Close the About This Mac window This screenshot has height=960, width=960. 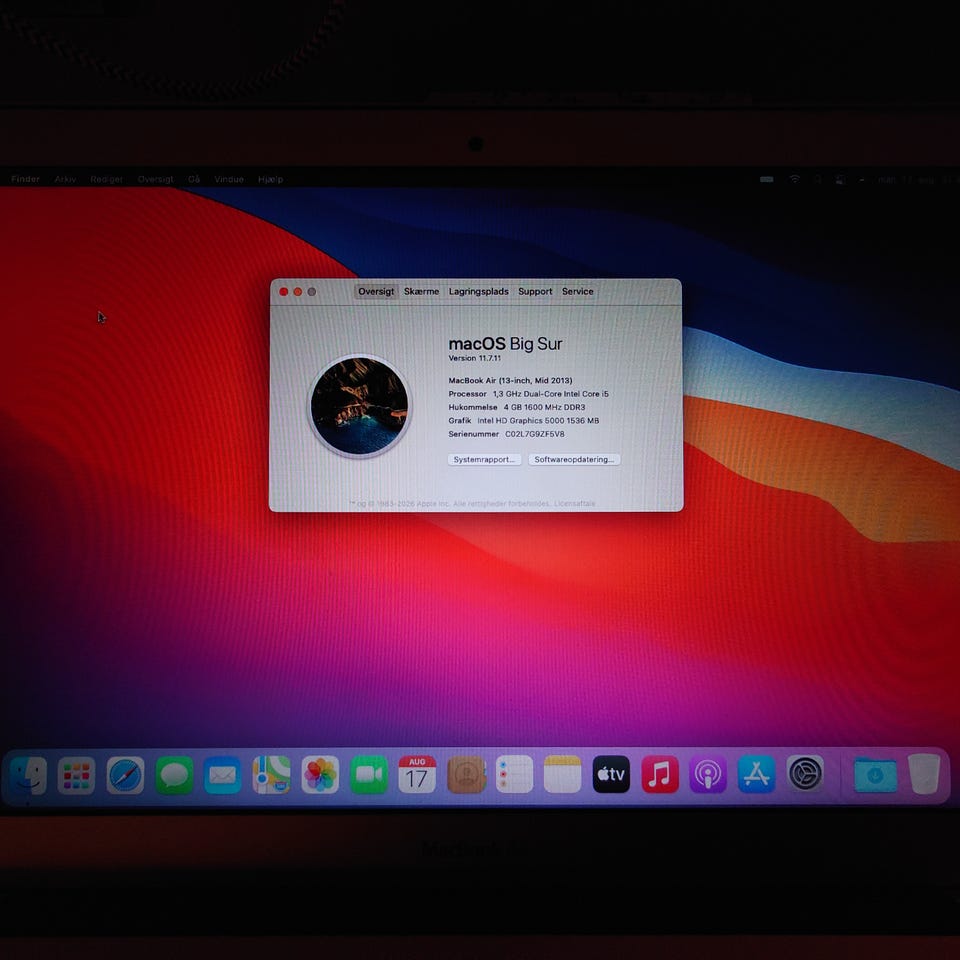(x=283, y=292)
